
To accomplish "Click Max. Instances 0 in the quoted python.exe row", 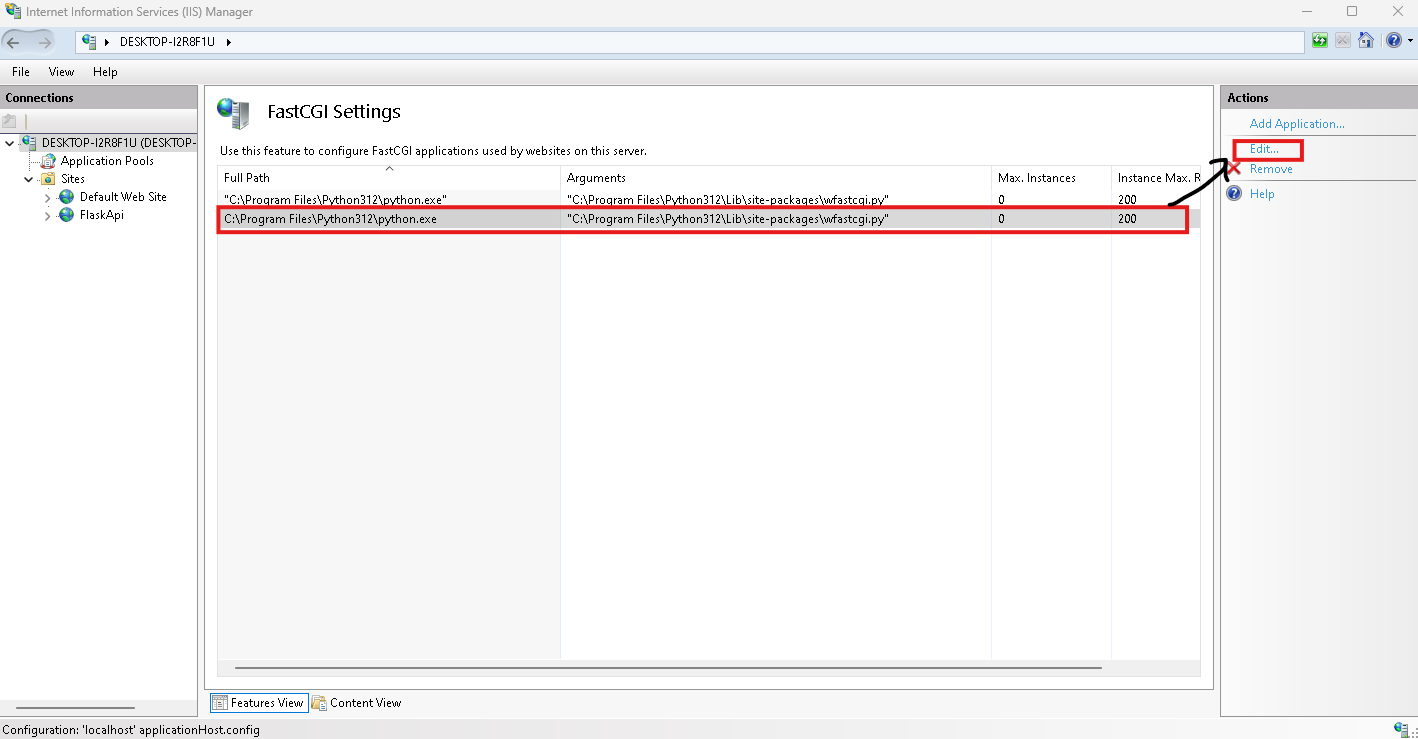I will 1001,200.
